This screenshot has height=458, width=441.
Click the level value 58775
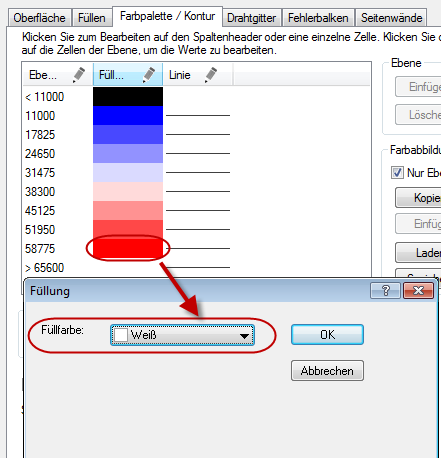coord(40,249)
